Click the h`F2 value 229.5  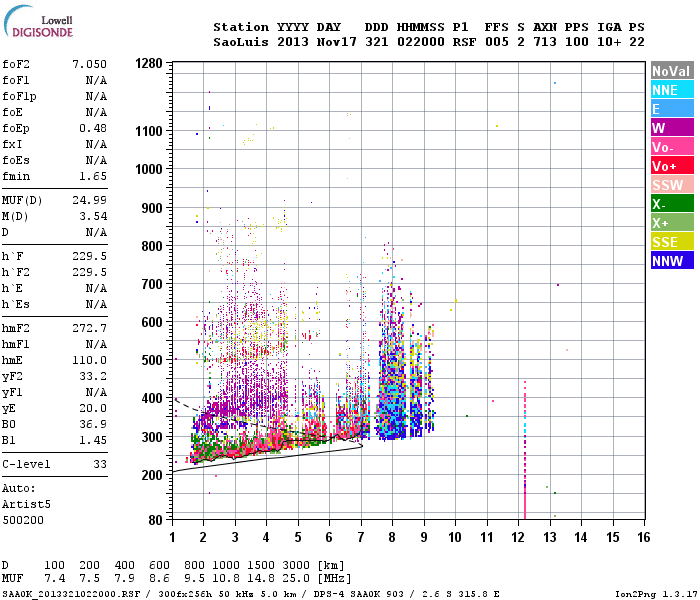90,272
